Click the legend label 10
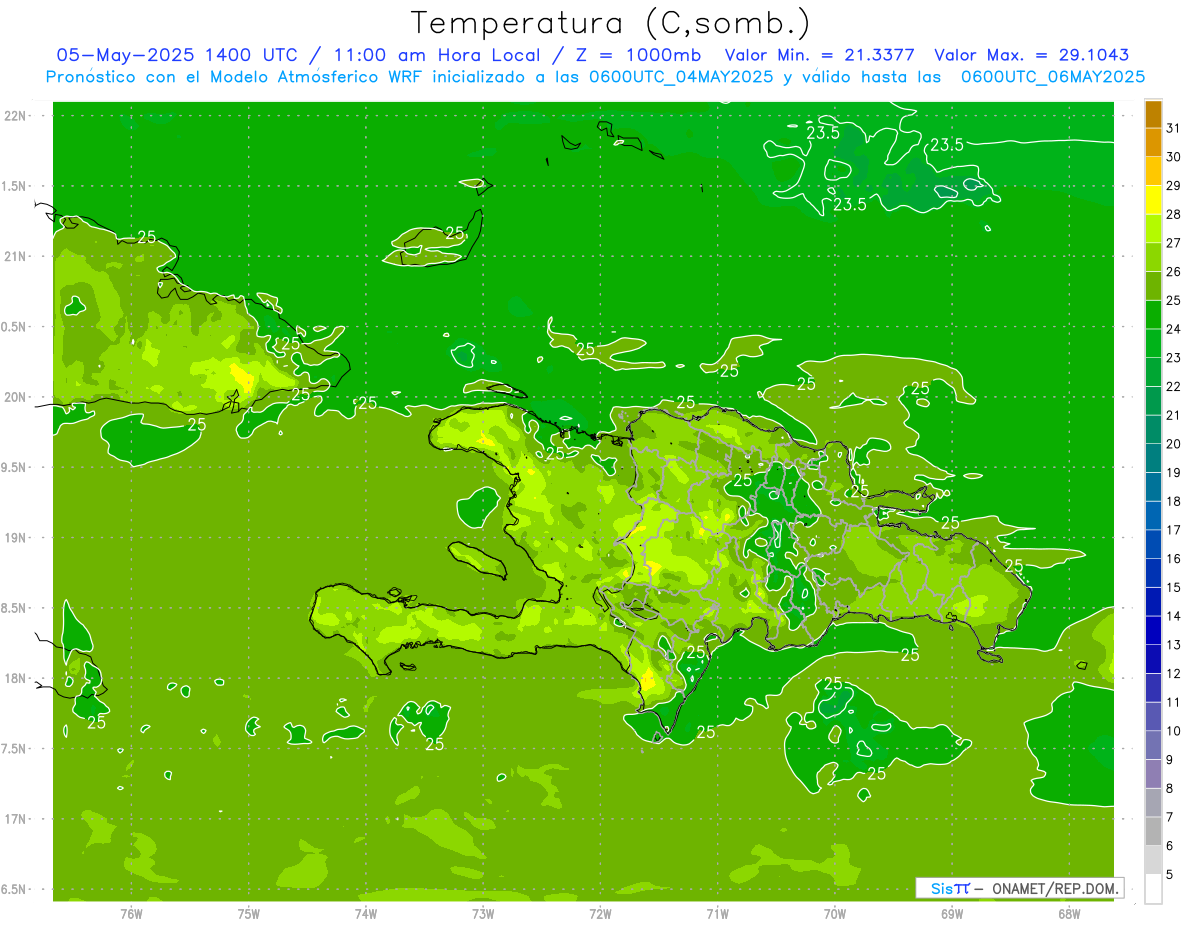1200x927 pixels. (x=1174, y=731)
